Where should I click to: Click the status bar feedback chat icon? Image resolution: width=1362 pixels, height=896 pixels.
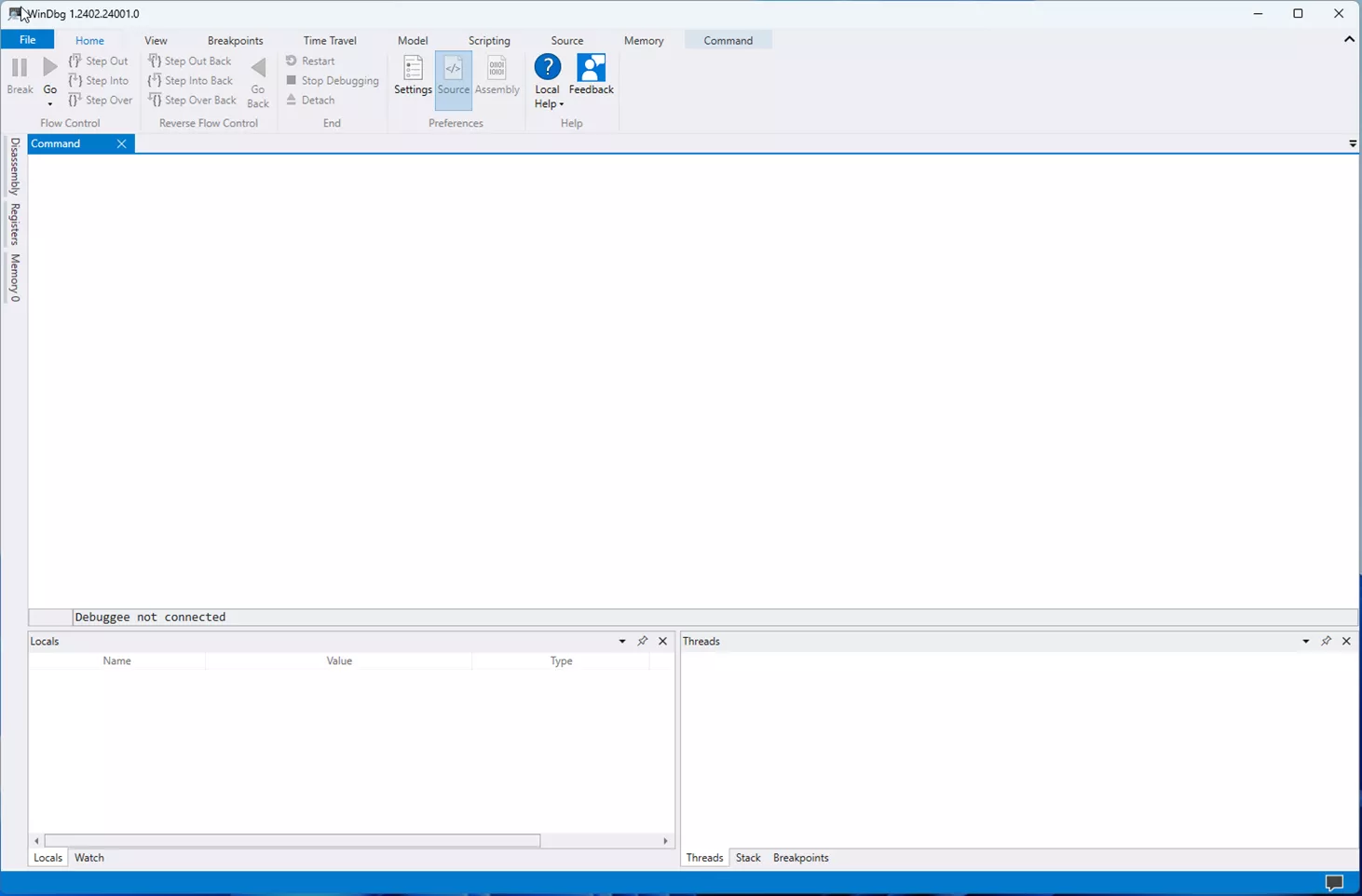point(1334,883)
